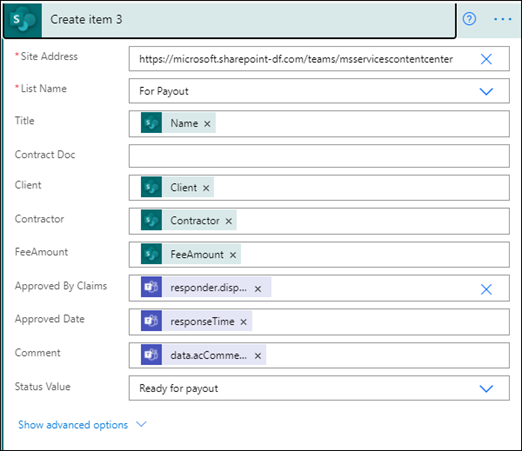The width and height of the screenshot is (522, 451).
Task: Click the SharePoint icon in the header
Action: [23, 20]
